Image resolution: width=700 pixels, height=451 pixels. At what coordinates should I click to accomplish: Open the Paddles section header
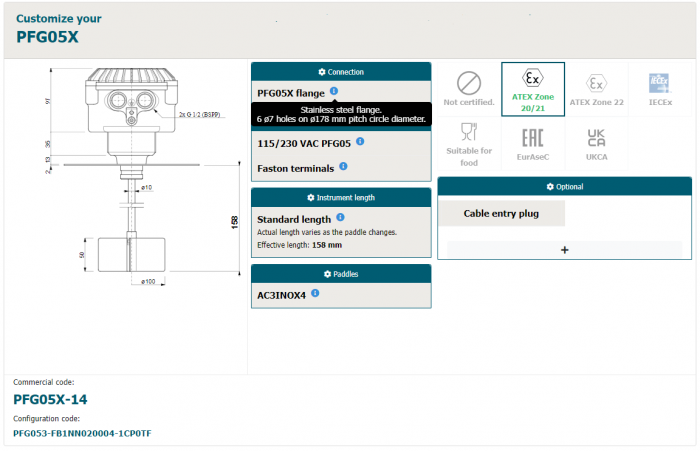click(341, 274)
